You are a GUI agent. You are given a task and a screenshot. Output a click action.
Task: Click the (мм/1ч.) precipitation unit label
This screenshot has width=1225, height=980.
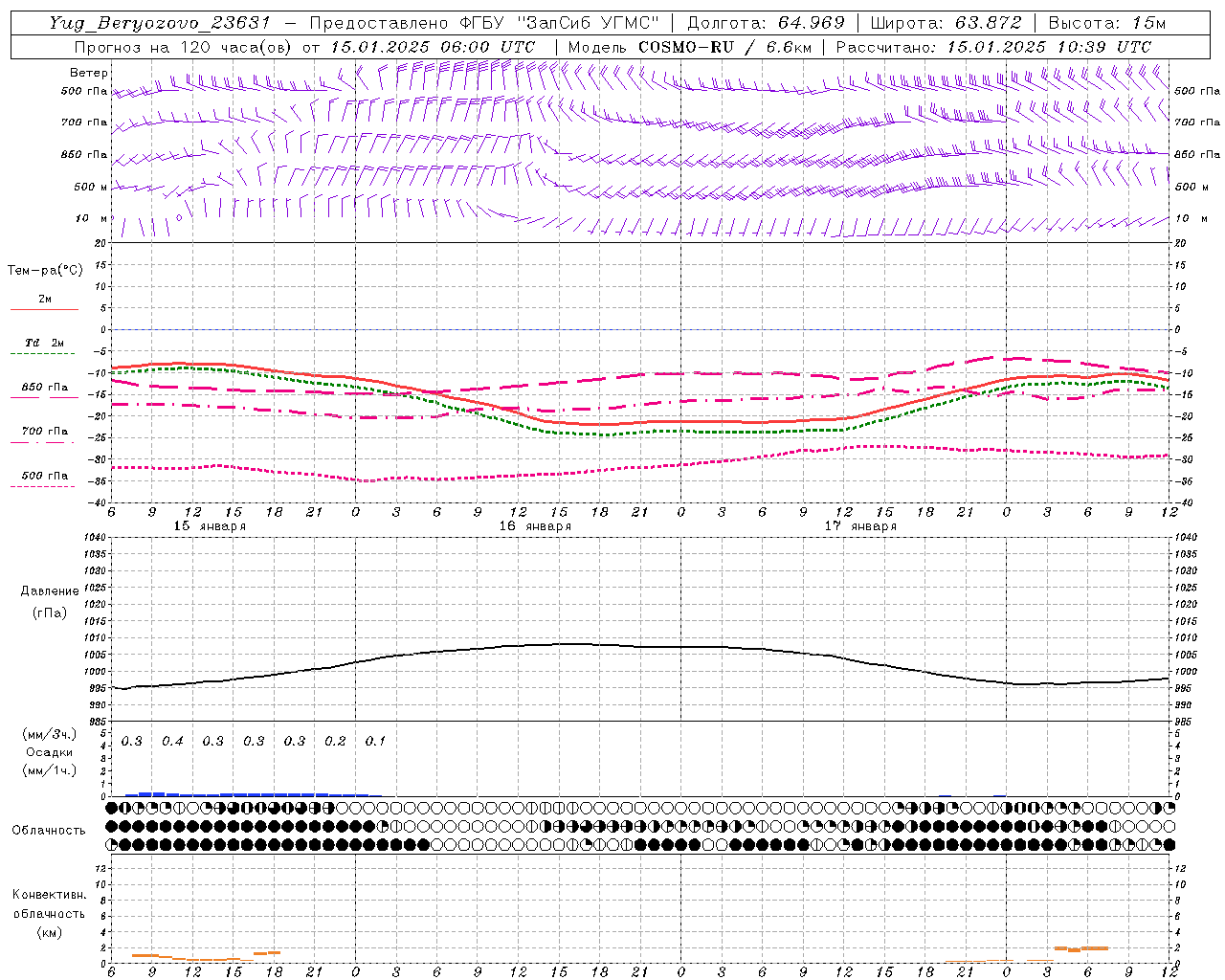(49, 770)
